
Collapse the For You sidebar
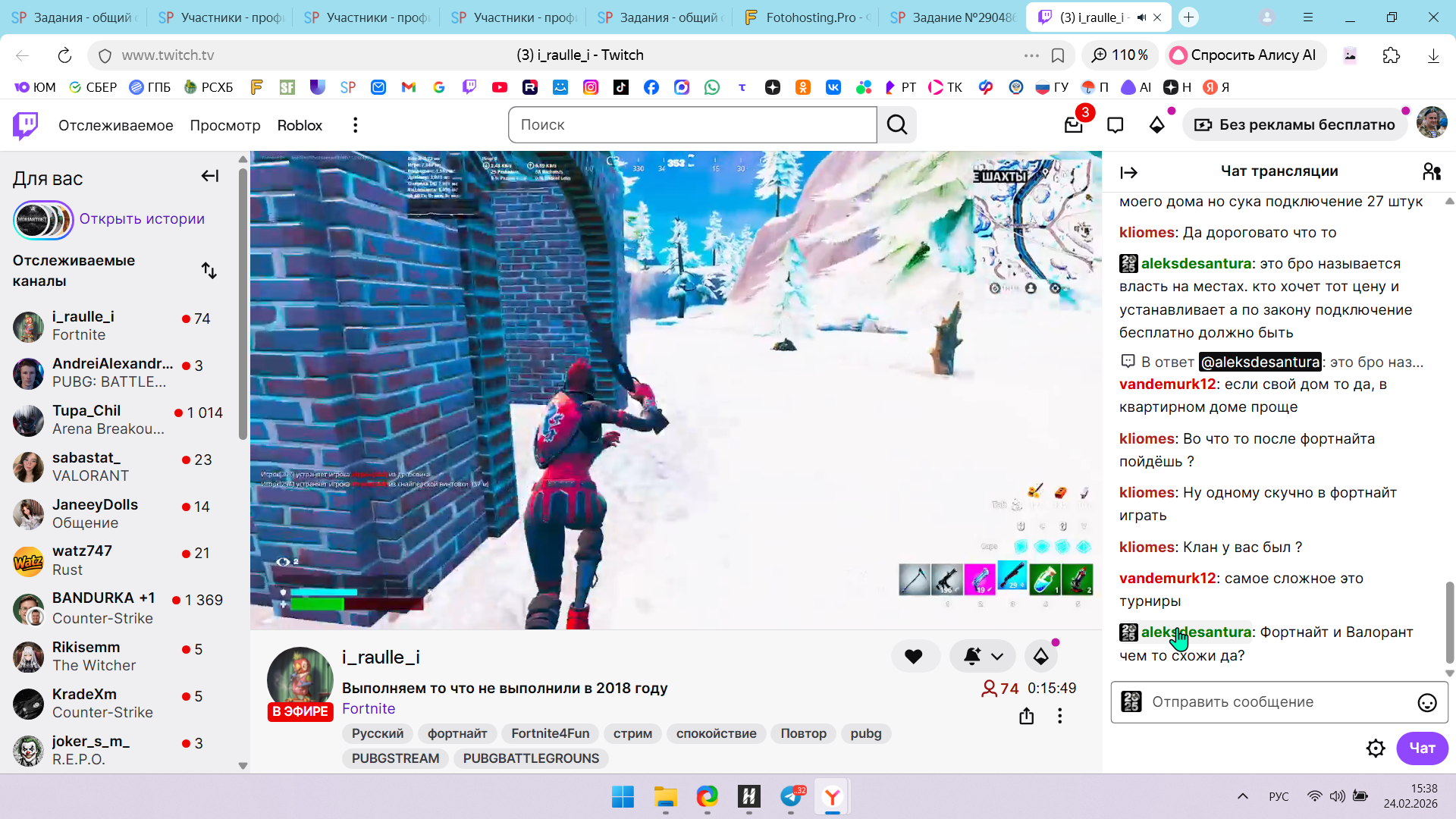coord(209,177)
